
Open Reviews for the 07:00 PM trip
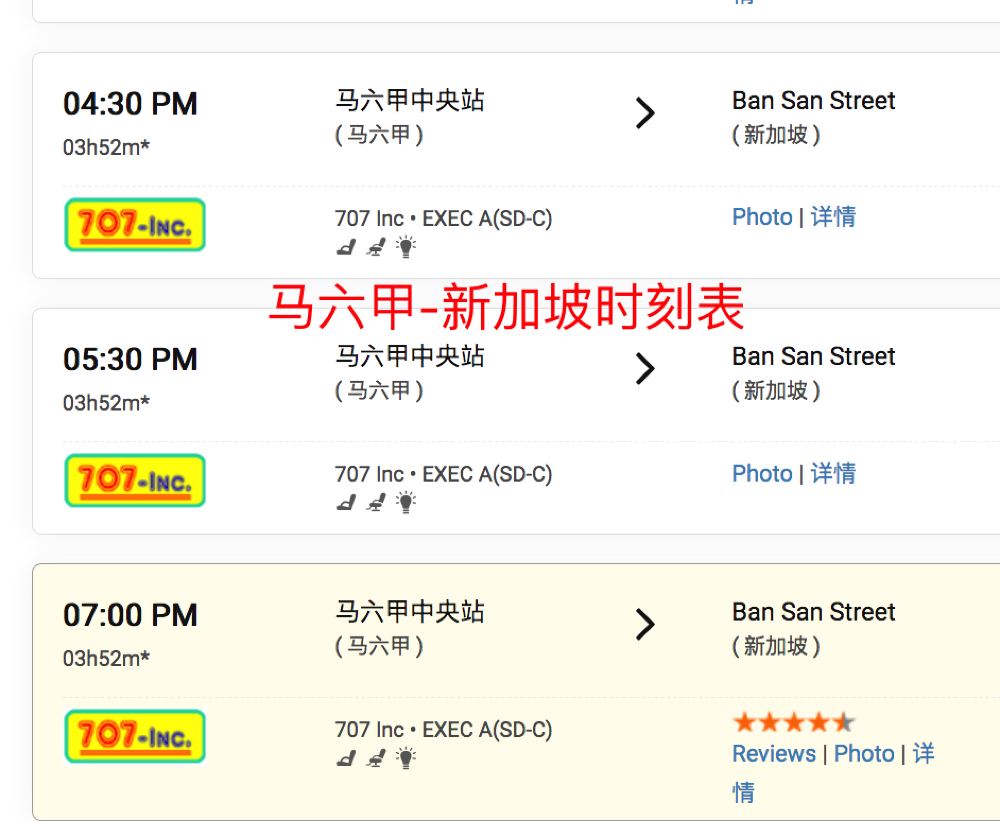(774, 754)
